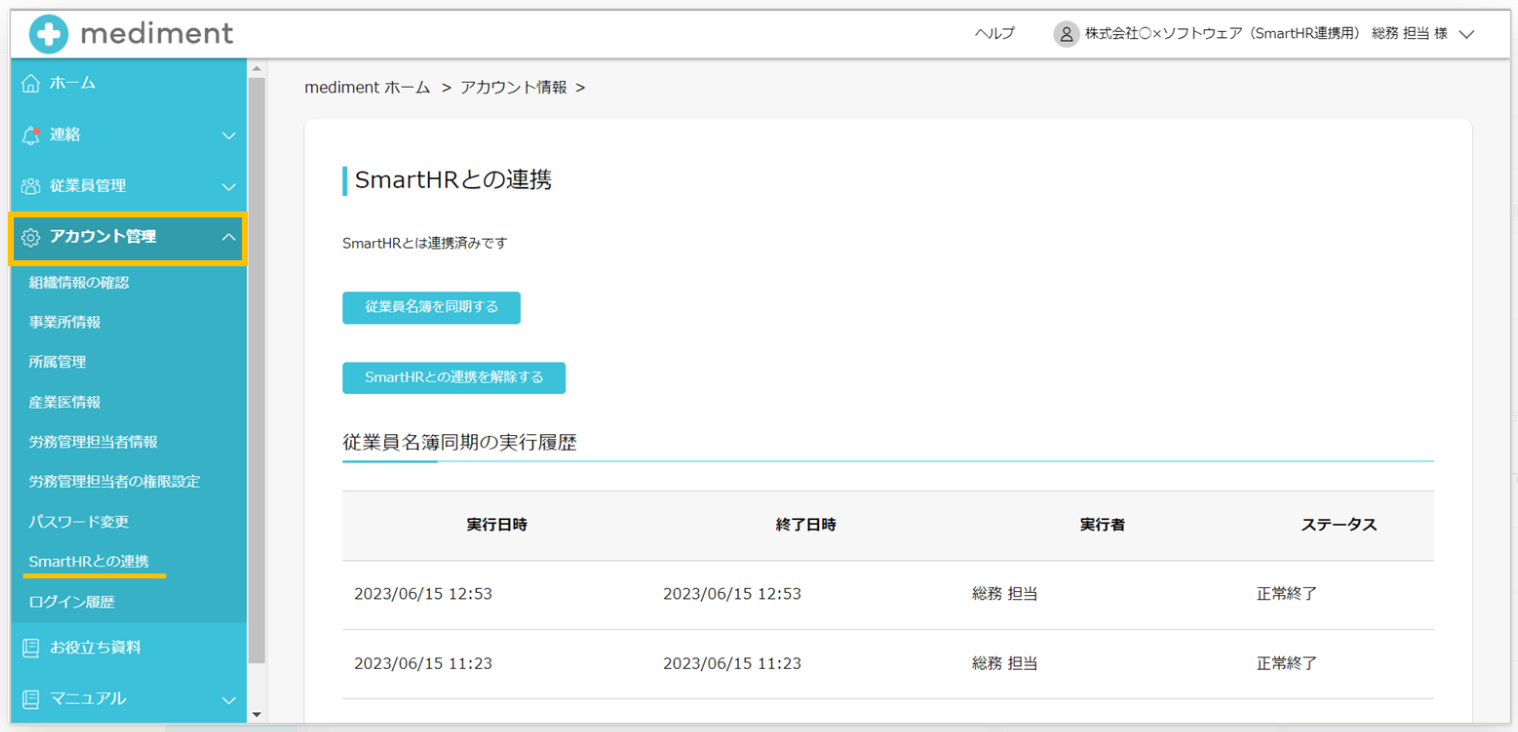Expand the 従業員管理 menu chevron

pyautogui.click(x=229, y=186)
